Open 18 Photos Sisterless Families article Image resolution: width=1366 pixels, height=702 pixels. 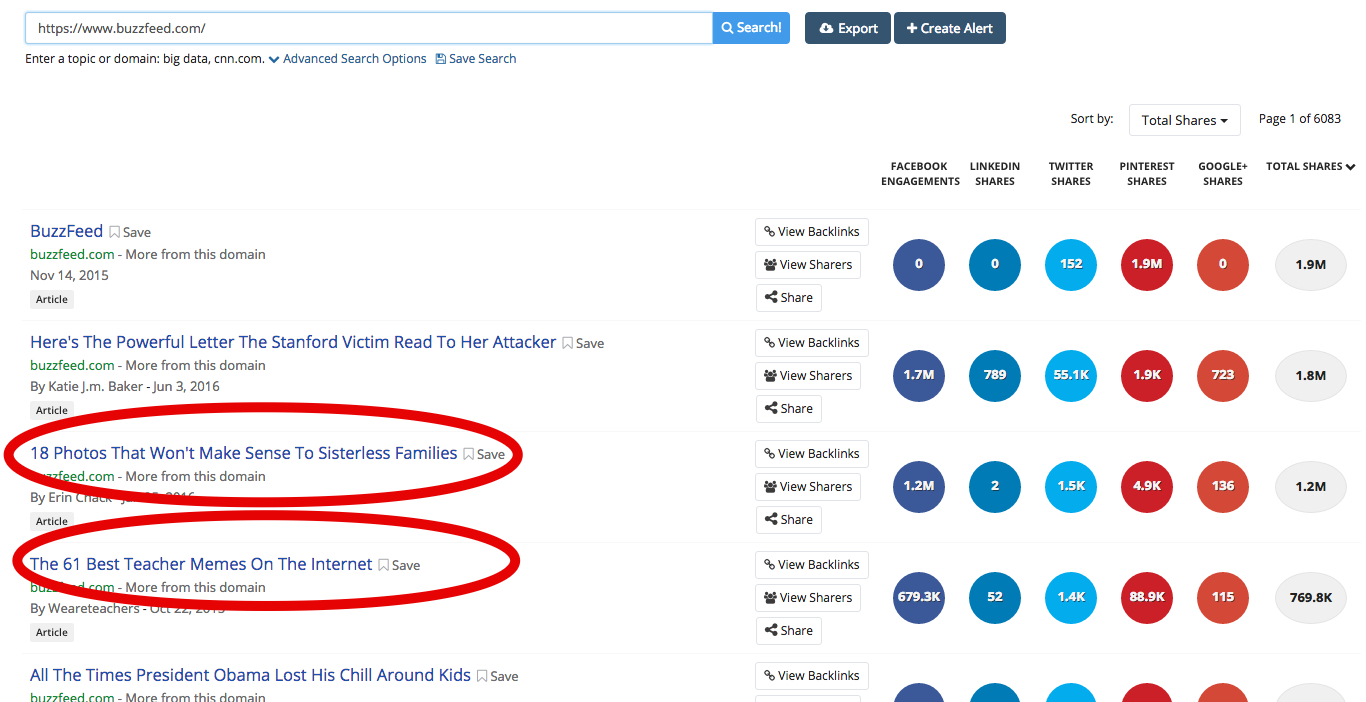pos(244,453)
